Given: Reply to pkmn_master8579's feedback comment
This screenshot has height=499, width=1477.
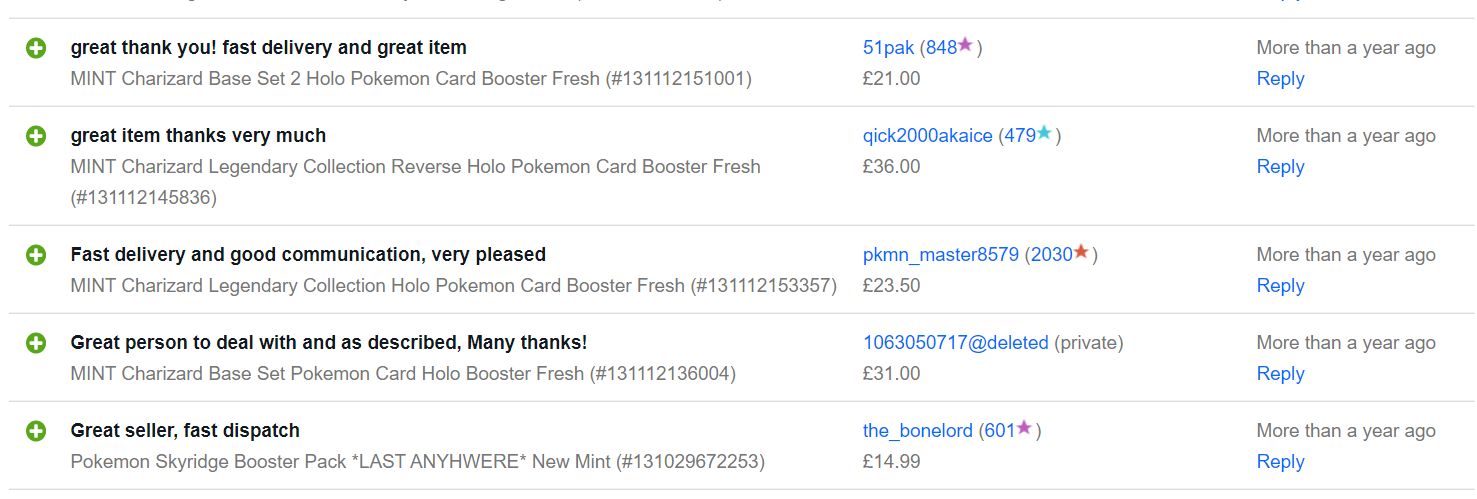Looking at the screenshot, I should coord(1280,286).
